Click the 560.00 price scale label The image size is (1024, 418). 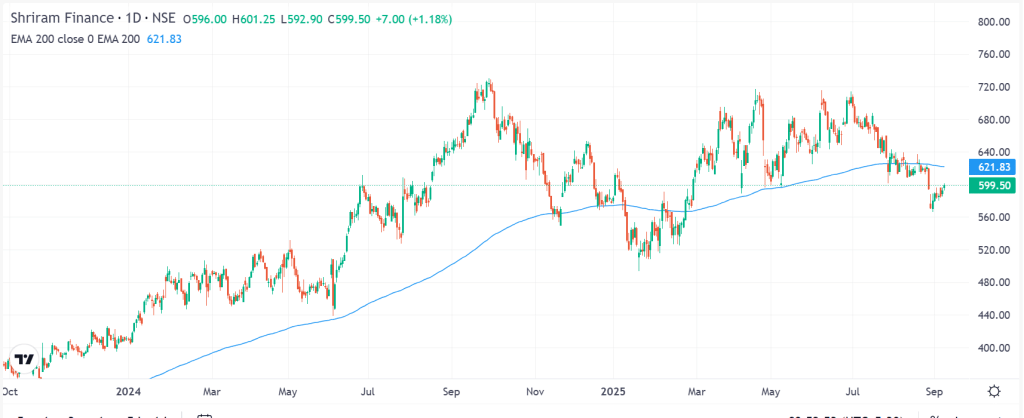(x=995, y=217)
